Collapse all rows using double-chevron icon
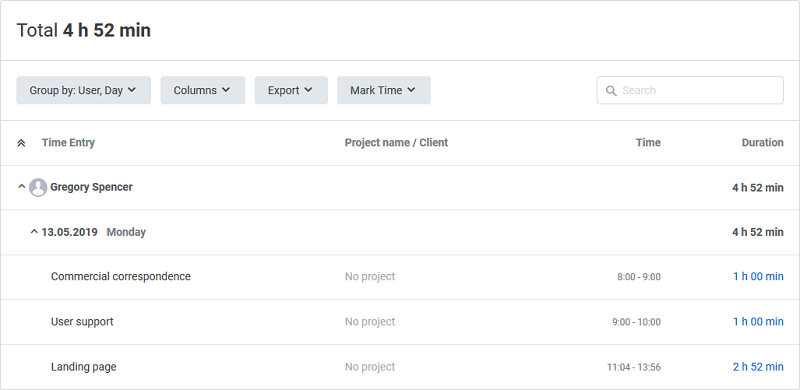 21,143
